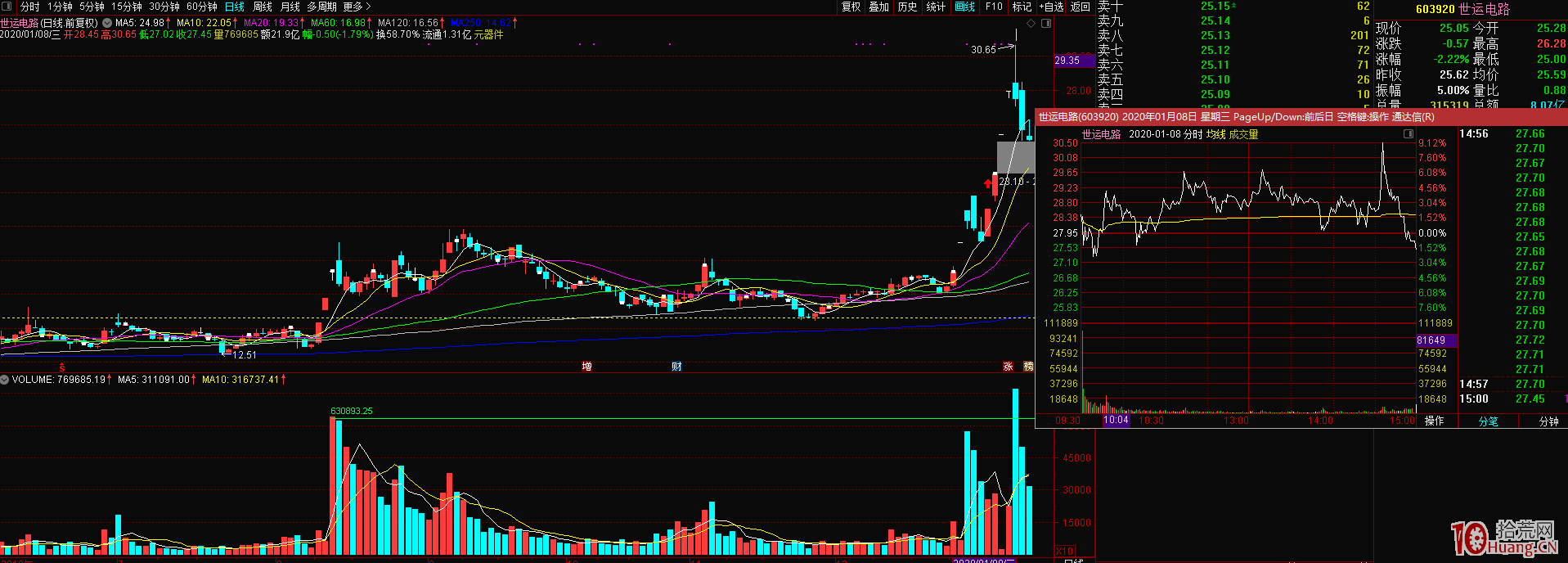Click the 12.51 low price label
The height and width of the screenshot is (563, 1568).
[x=245, y=355]
